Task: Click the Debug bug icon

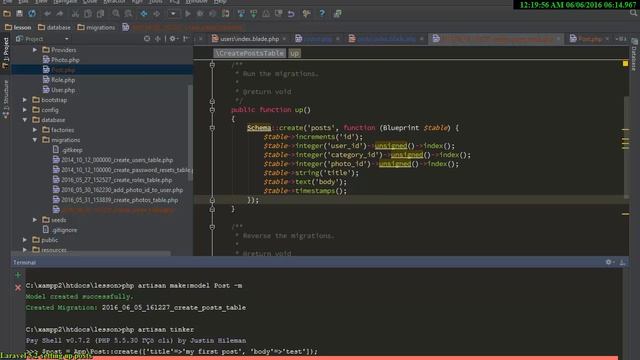Action: [200, 14]
